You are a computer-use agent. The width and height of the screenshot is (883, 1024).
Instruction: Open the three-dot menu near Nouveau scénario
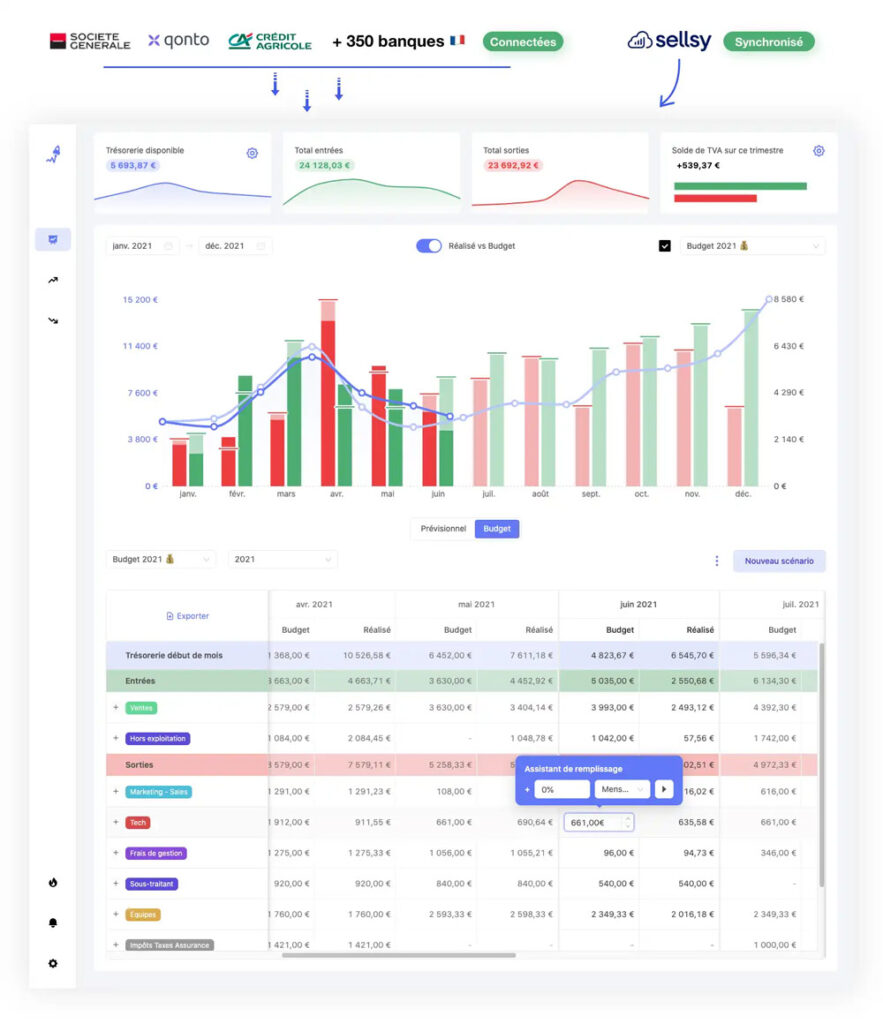point(716,561)
